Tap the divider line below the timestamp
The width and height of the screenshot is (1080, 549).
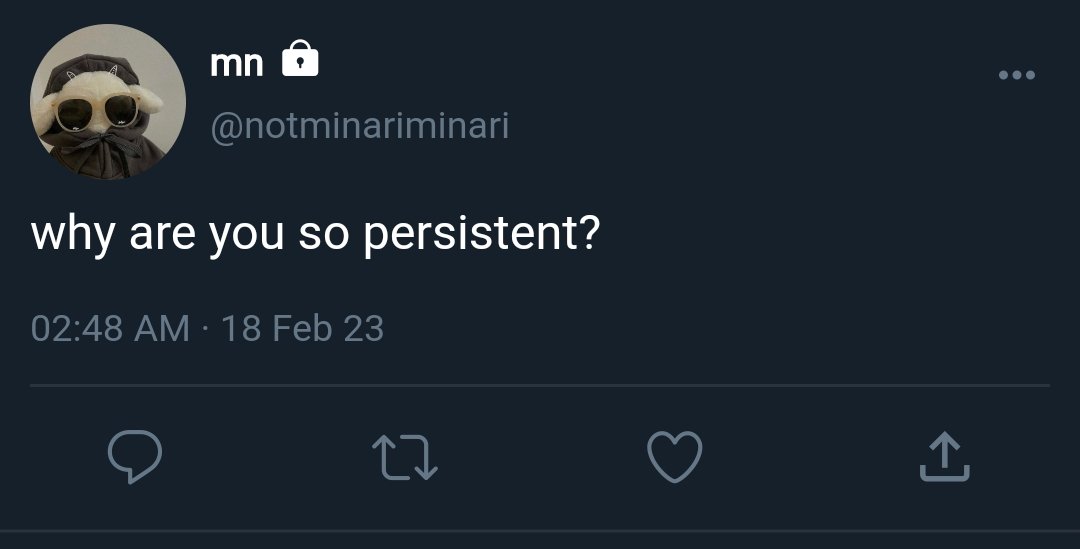click(540, 385)
